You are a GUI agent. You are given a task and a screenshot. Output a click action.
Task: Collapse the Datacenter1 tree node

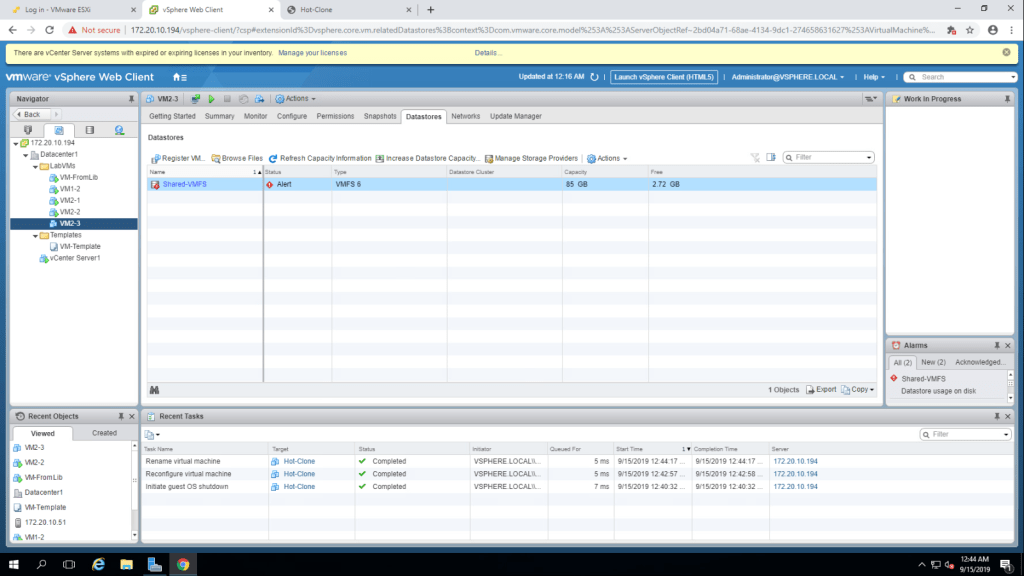(x=26, y=155)
